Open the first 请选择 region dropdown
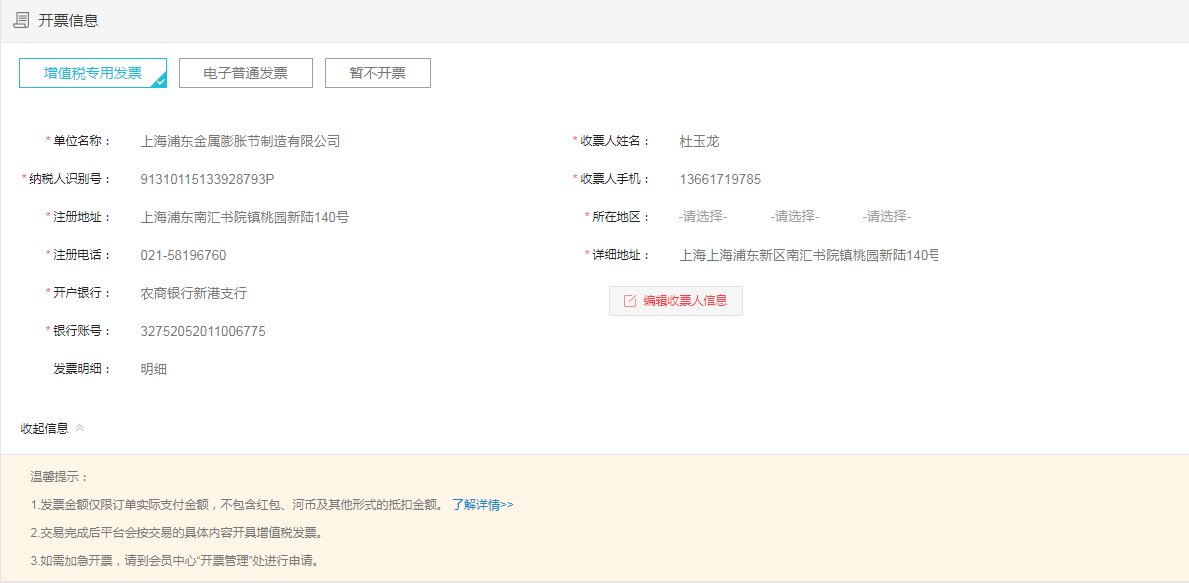Screen dimensions: 1189x583 pyautogui.click(x=703, y=217)
